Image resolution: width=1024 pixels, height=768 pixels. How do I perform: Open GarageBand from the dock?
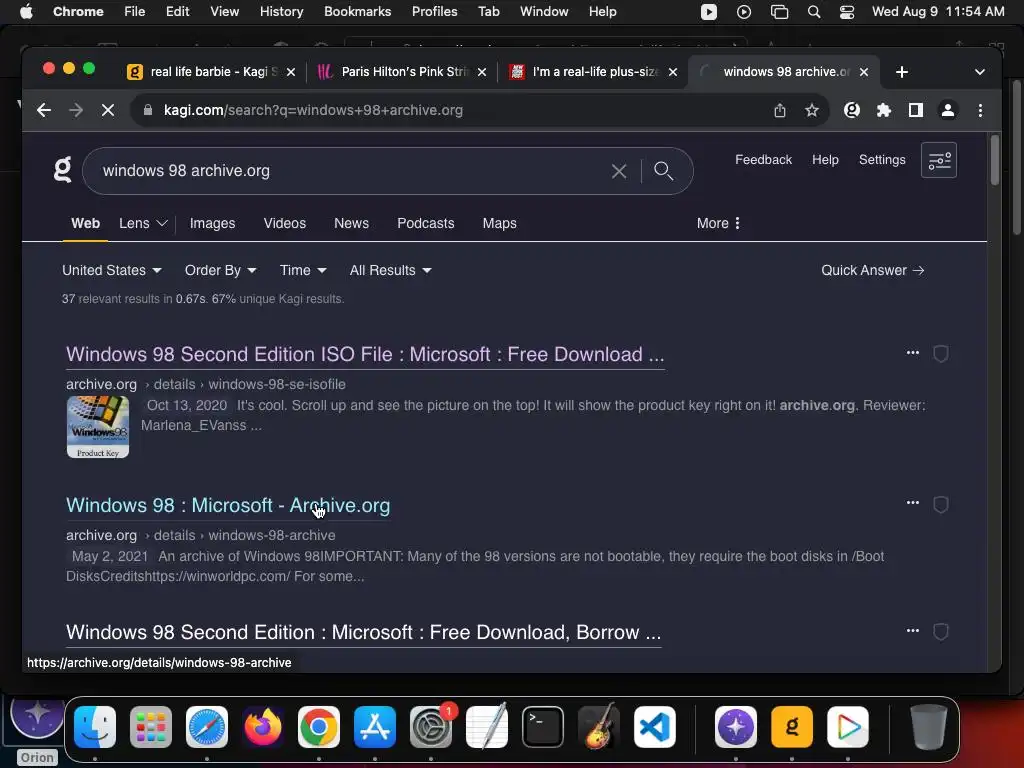pos(599,726)
